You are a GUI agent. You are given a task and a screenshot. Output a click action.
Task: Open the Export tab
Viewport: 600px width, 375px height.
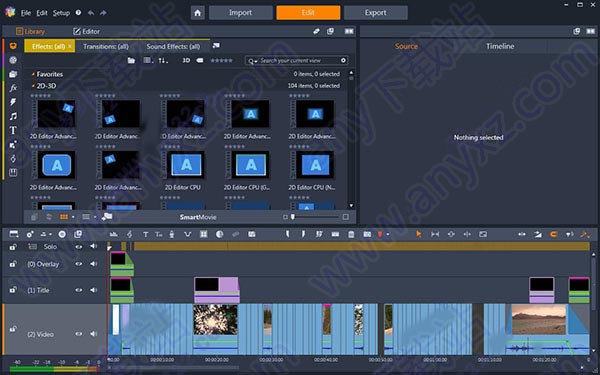(x=375, y=13)
